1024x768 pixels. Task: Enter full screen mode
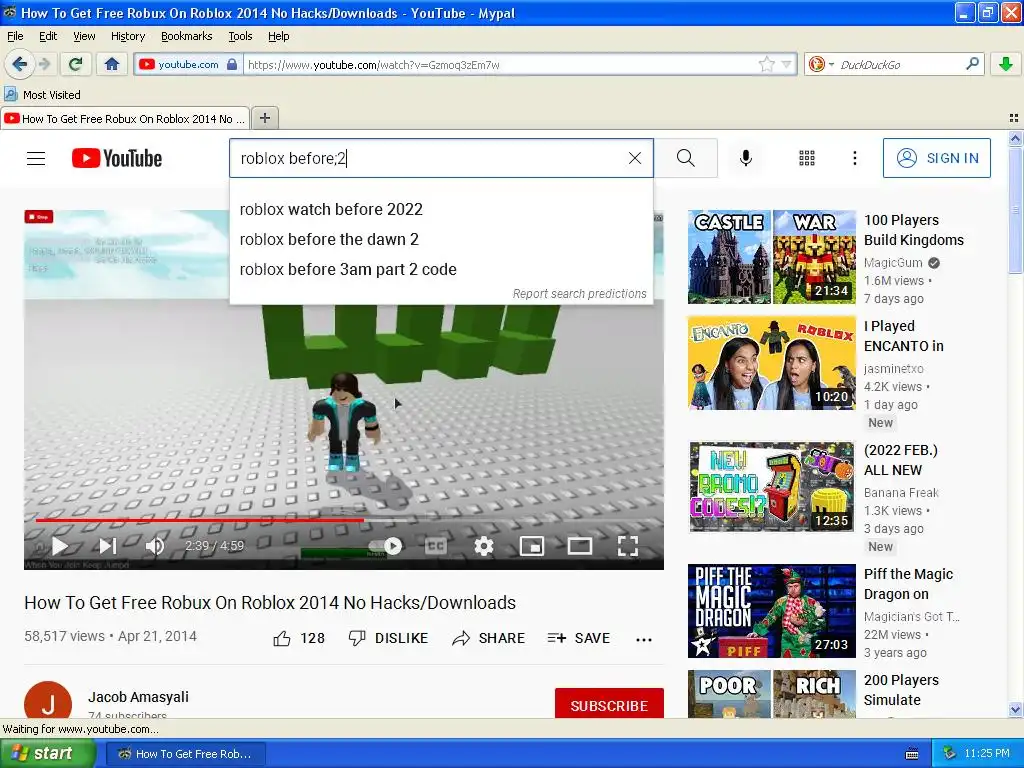[628, 546]
